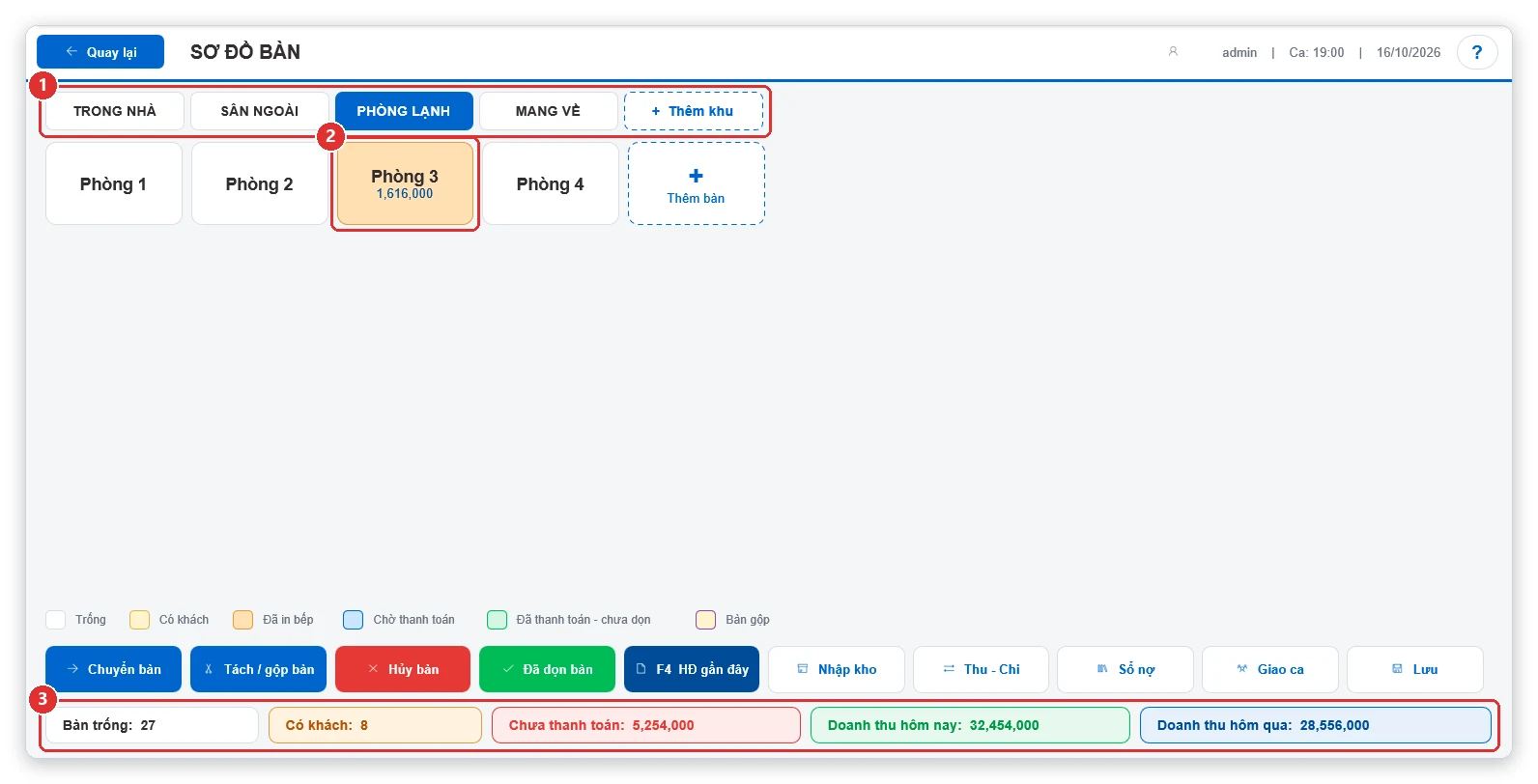
Task: Click the document icon on HĐ gần đây
Action: pyautogui.click(x=641, y=668)
